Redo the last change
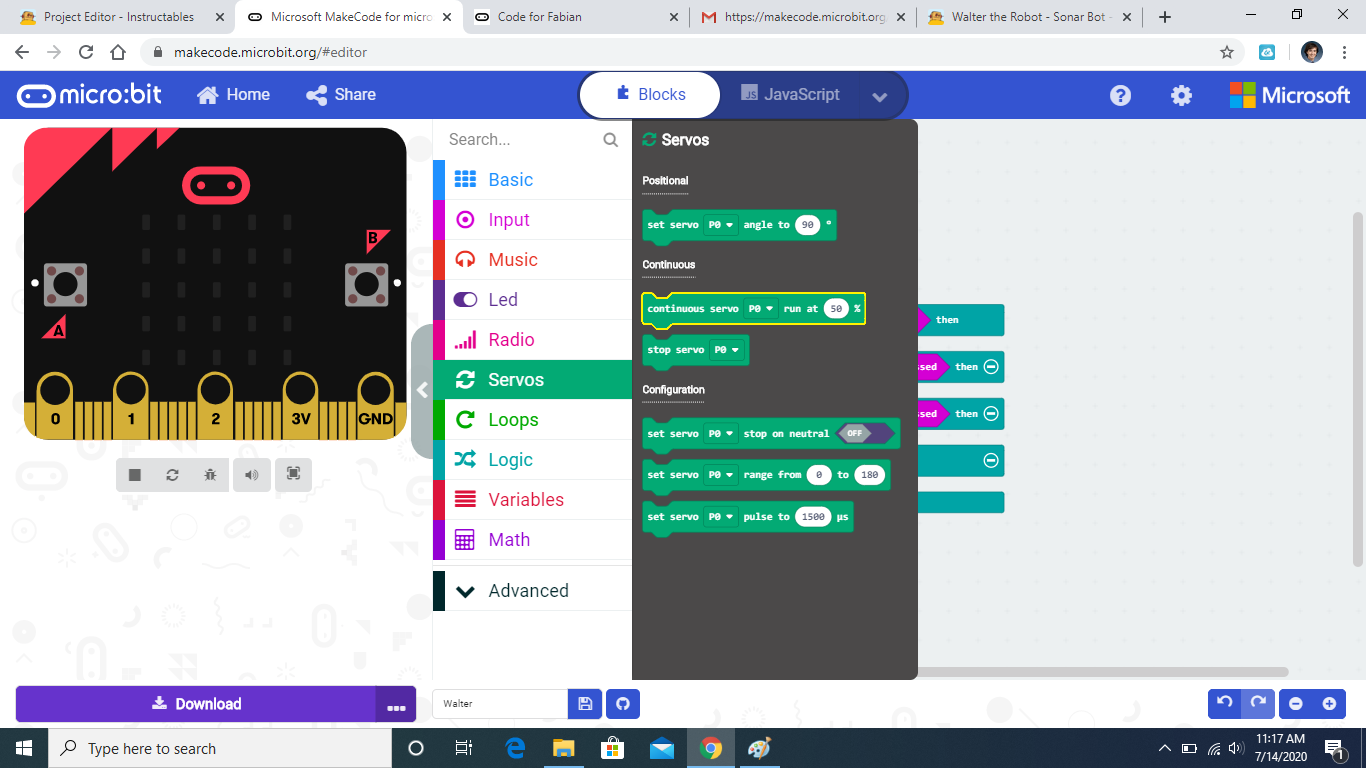The width and height of the screenshot is (1366, 768). point(1258,703)
